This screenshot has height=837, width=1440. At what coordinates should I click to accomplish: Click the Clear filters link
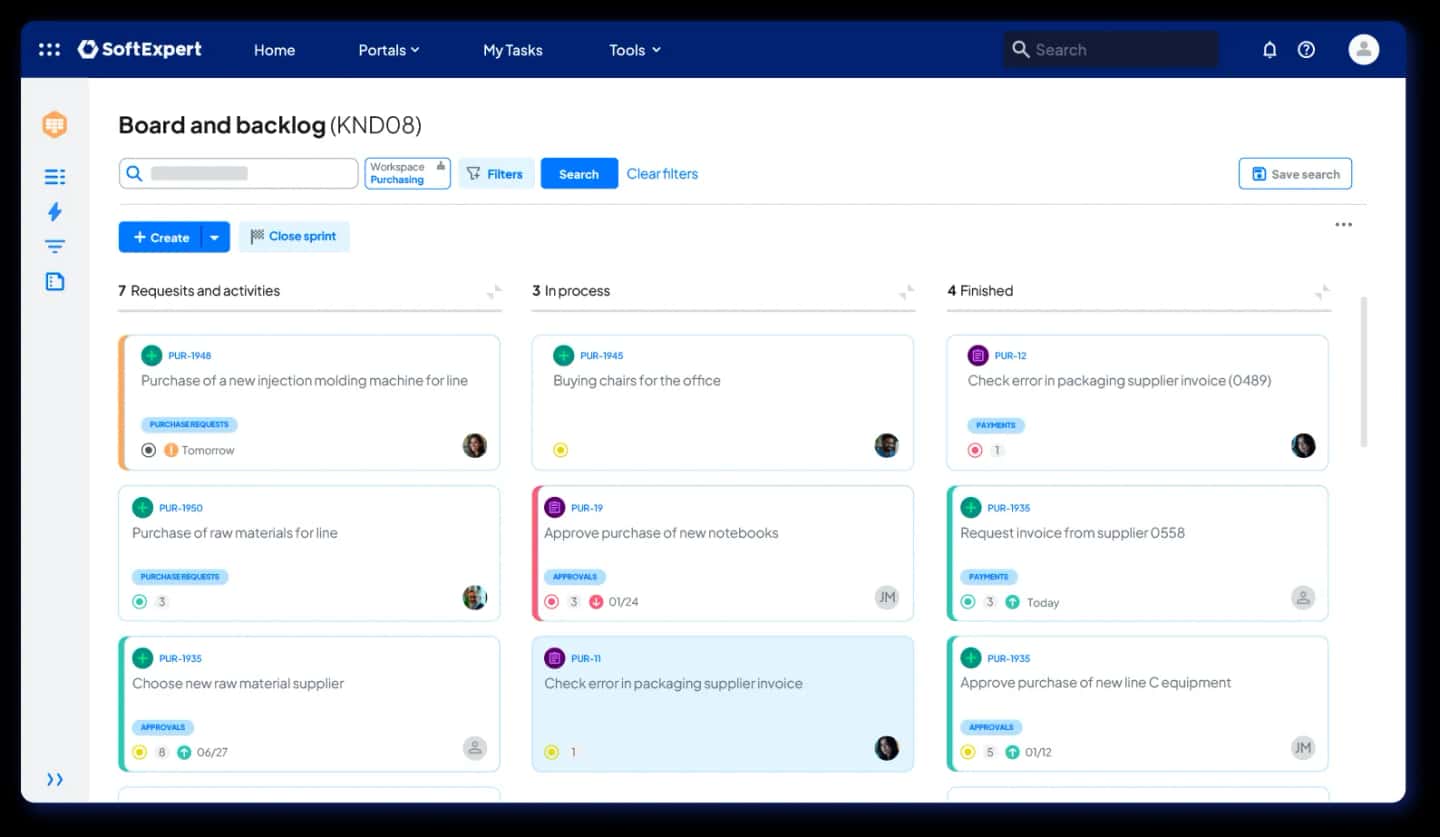[x=662, y=174]
